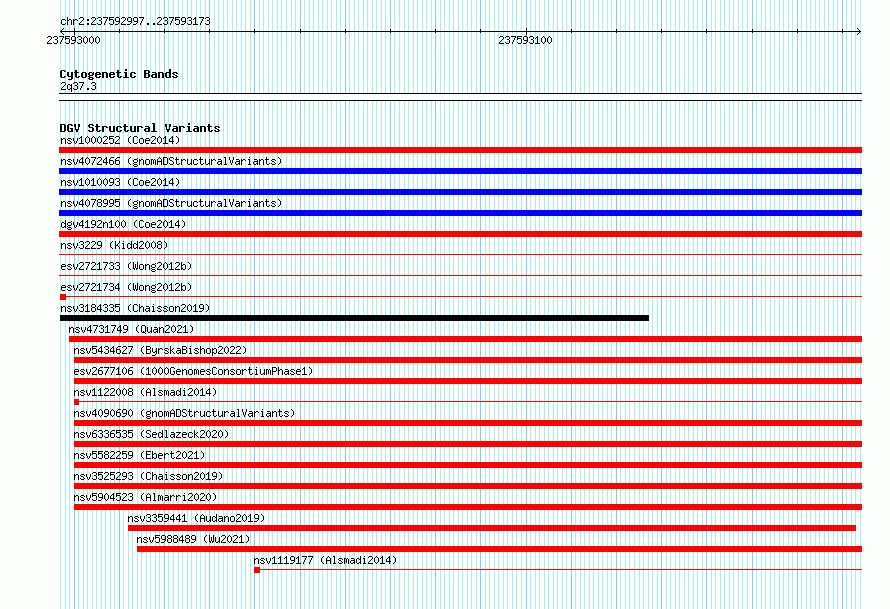Viewport: 890px width, 609px height.
Task: Click the nsv1119177 (Alsmadi2014) label
Action: 325,560
